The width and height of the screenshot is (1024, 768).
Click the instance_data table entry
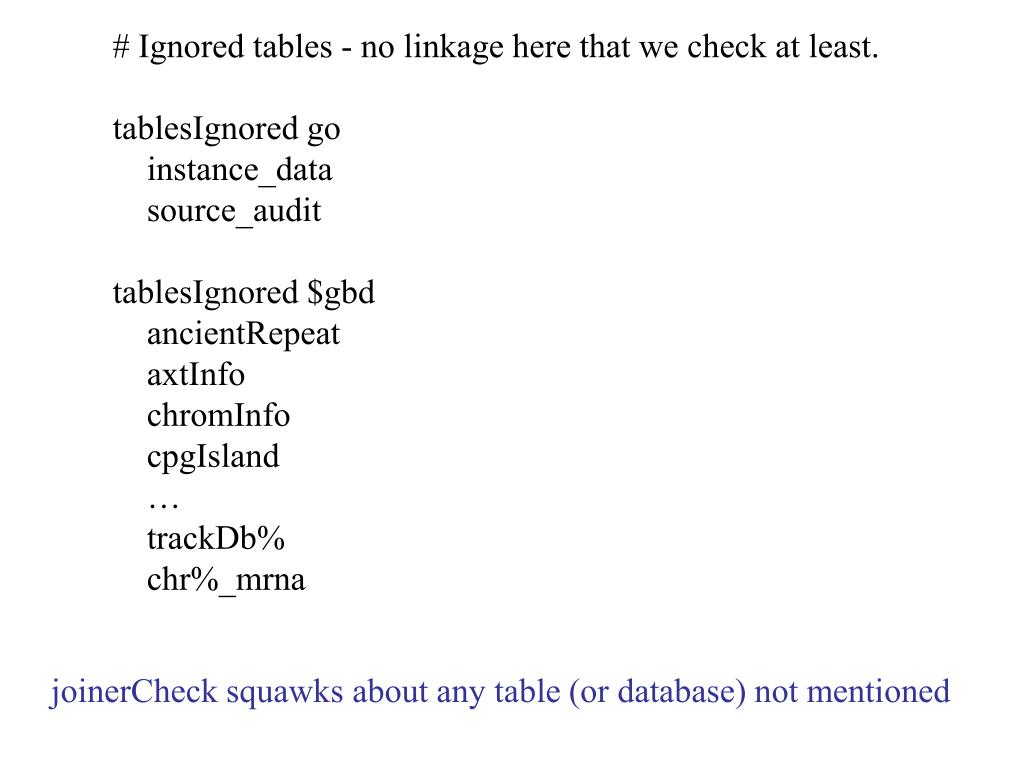(240, 170)
